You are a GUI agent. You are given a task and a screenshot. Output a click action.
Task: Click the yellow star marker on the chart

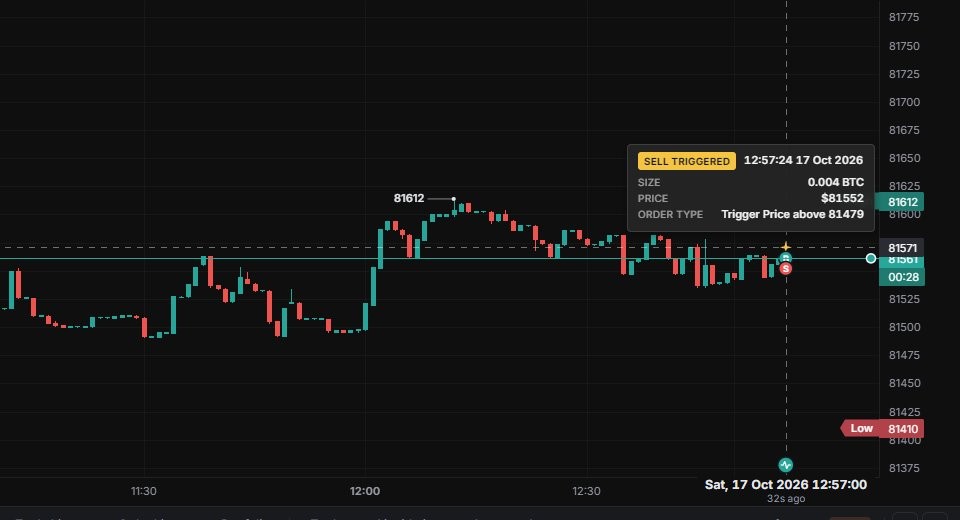[x=786, y=247]
